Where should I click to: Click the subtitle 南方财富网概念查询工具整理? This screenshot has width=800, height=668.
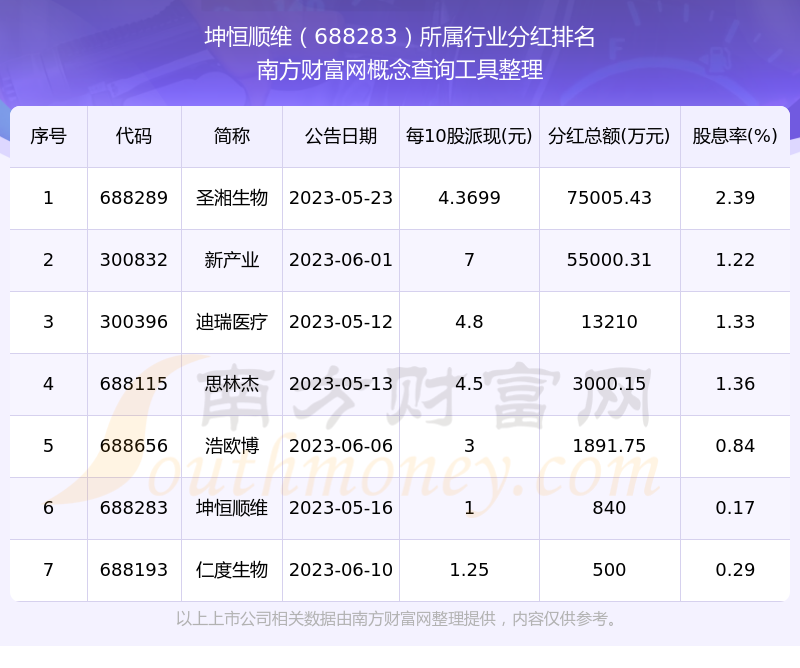click(x=399, y=70)
